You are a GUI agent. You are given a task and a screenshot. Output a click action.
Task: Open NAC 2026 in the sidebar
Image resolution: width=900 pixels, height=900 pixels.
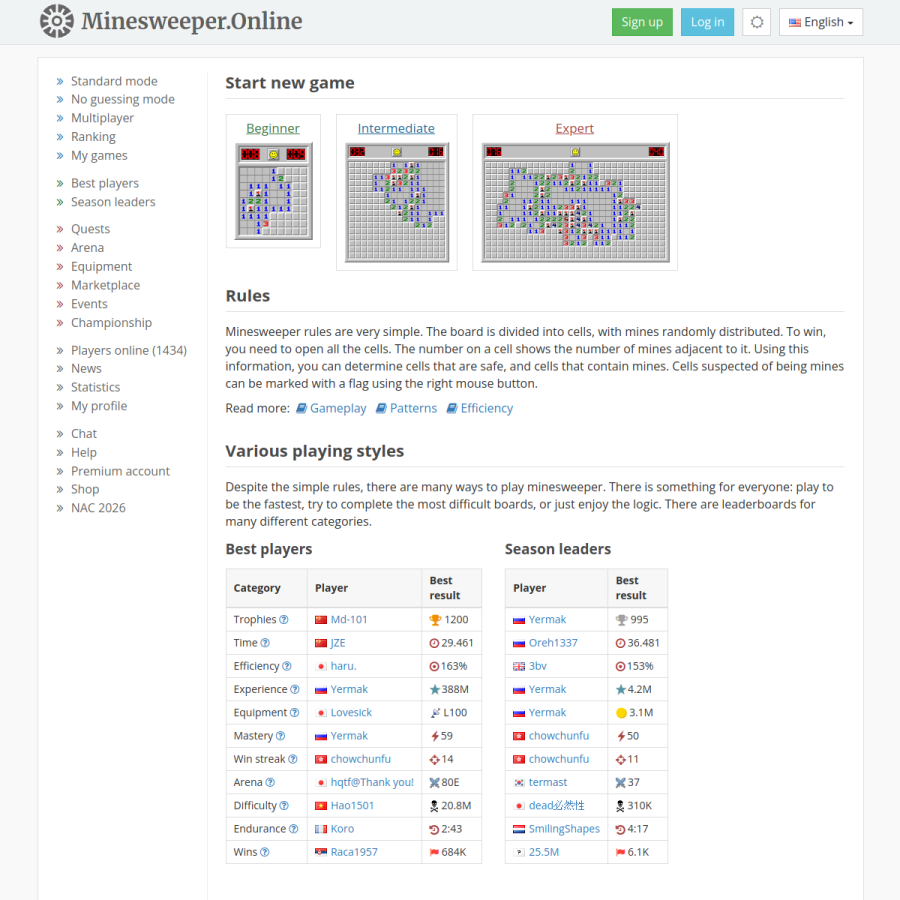click(x=98, y=508)
